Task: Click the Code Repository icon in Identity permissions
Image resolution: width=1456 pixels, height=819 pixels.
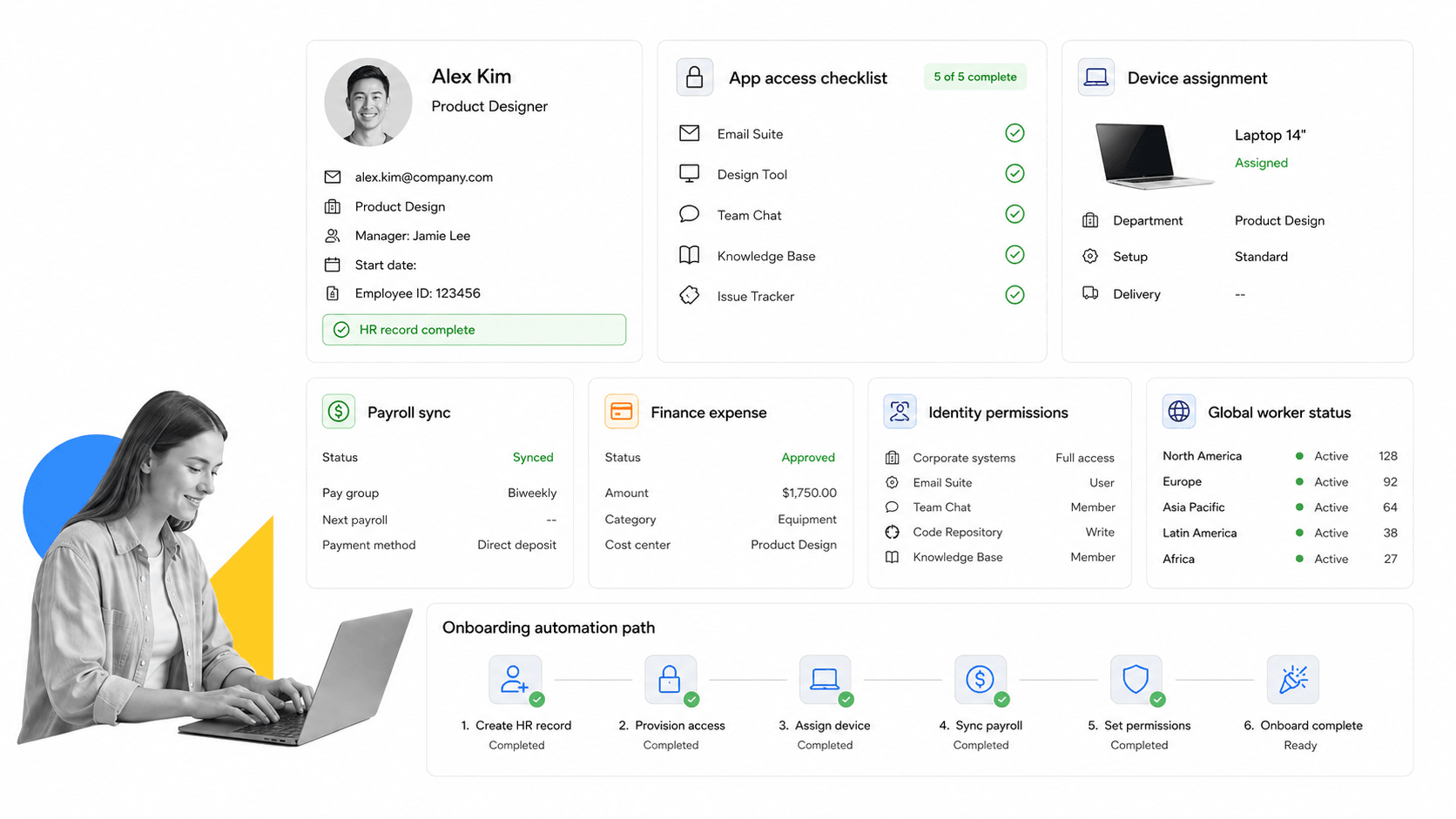Action: (x=892, y=532)
